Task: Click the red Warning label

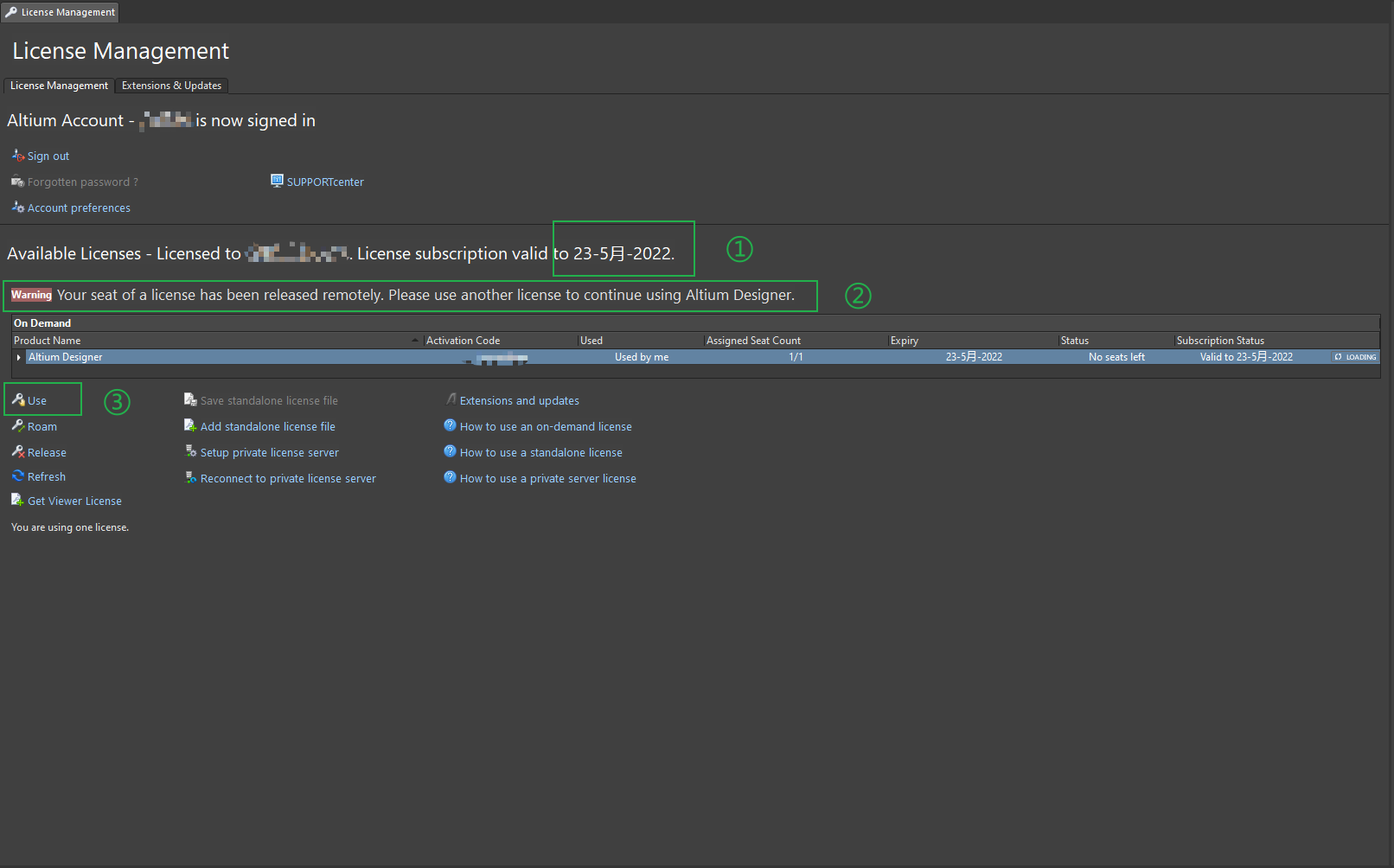Action: tap(31, 295)
